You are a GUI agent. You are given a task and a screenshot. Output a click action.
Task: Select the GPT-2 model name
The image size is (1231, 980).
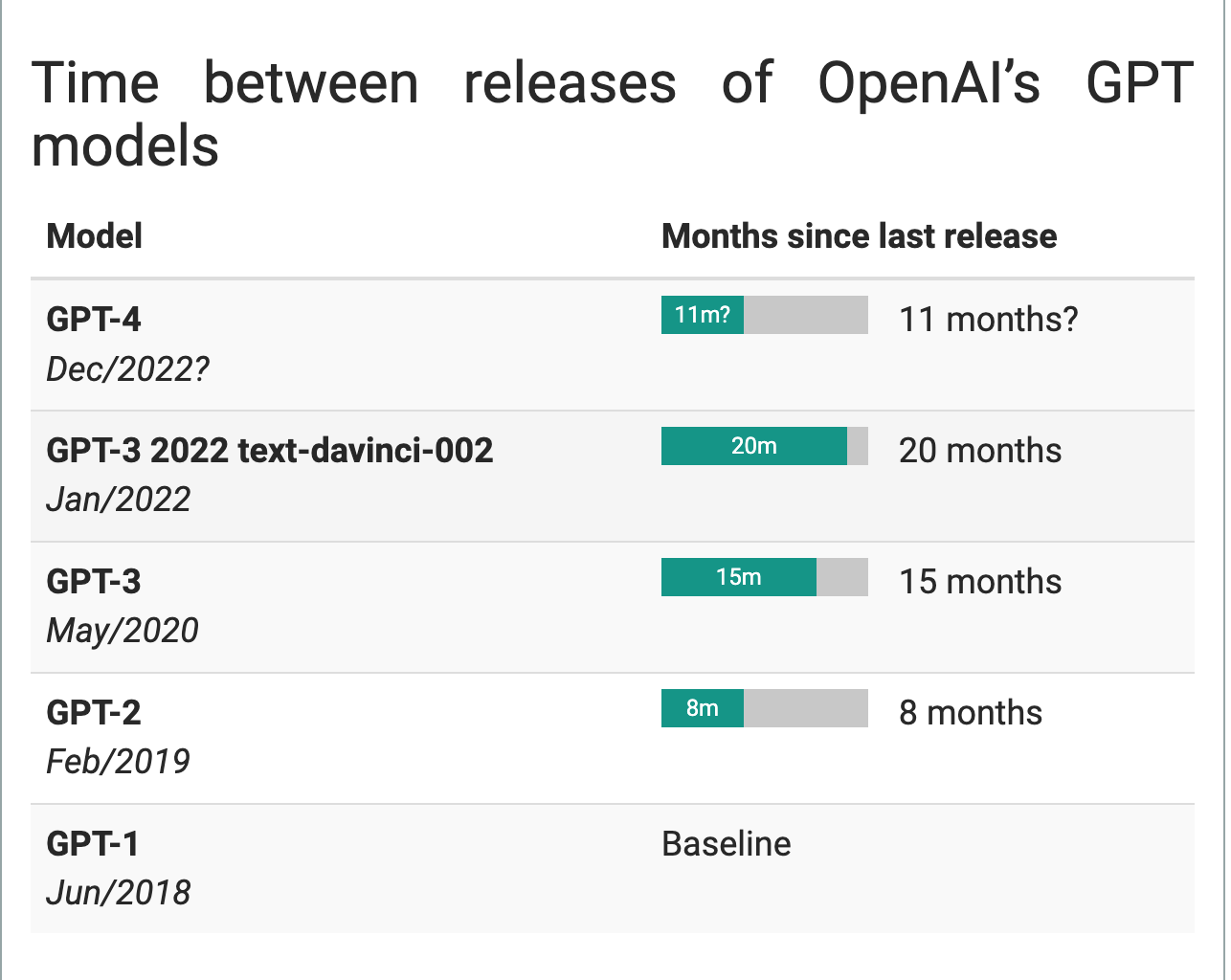pyautogui.click(x=94, y=713)
